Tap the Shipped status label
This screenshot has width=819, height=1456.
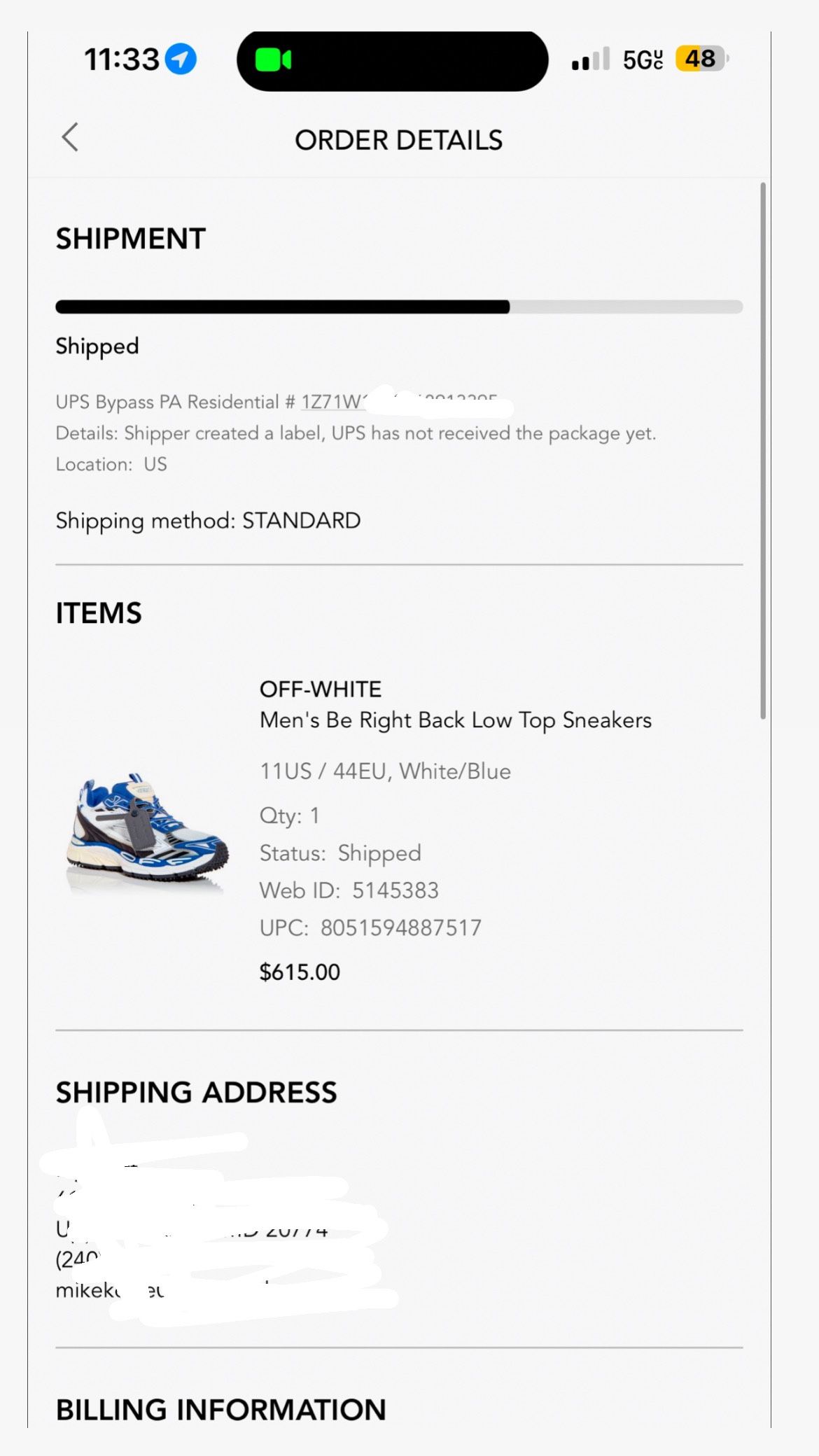pyautogui.click(x=97, y=346)
